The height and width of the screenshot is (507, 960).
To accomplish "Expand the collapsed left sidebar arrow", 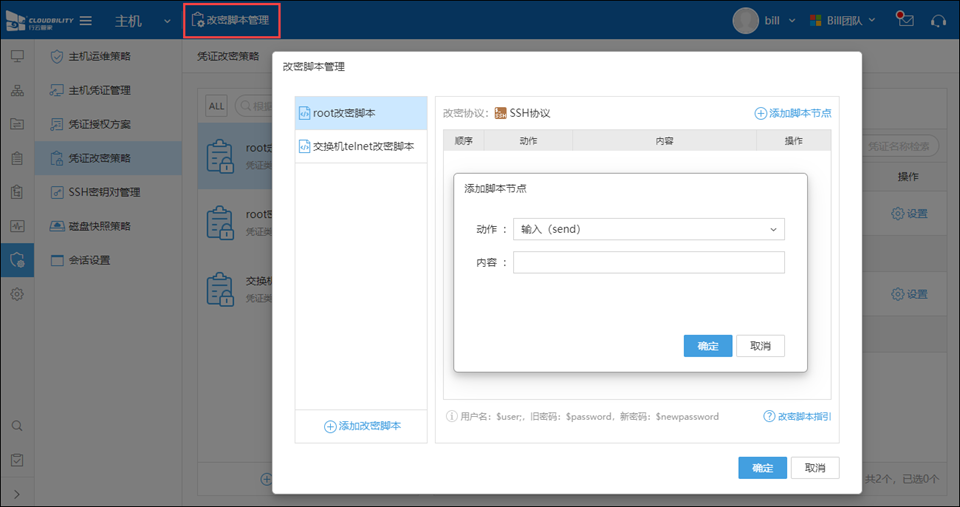I will 17,493.
